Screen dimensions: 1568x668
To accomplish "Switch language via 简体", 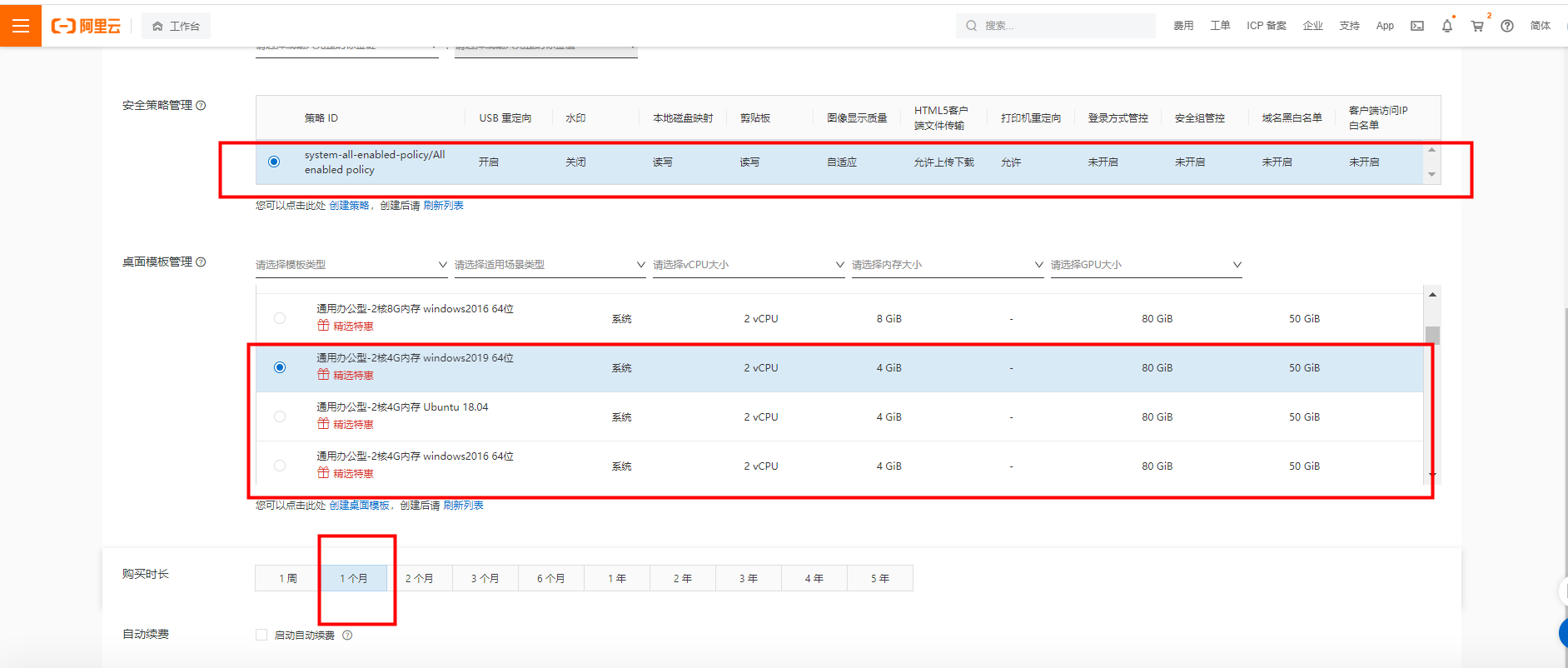I will click(1541, 26).
